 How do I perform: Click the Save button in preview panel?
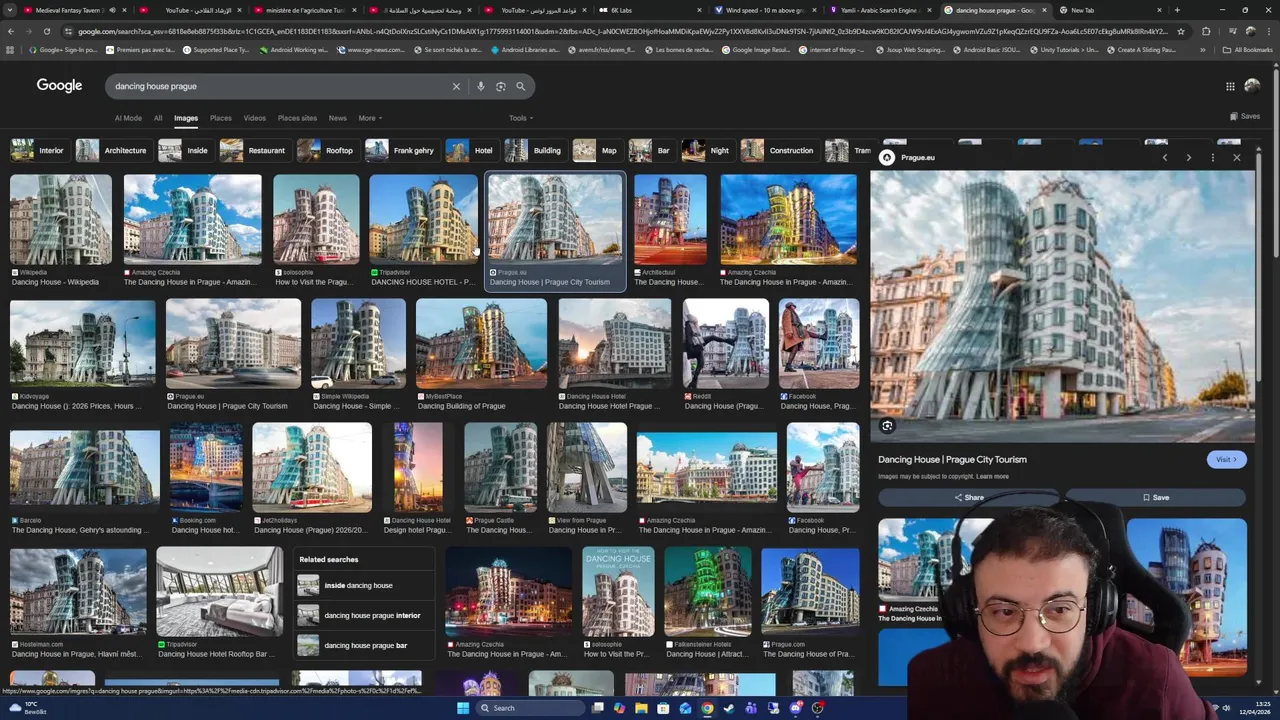tap(1155, 497)
